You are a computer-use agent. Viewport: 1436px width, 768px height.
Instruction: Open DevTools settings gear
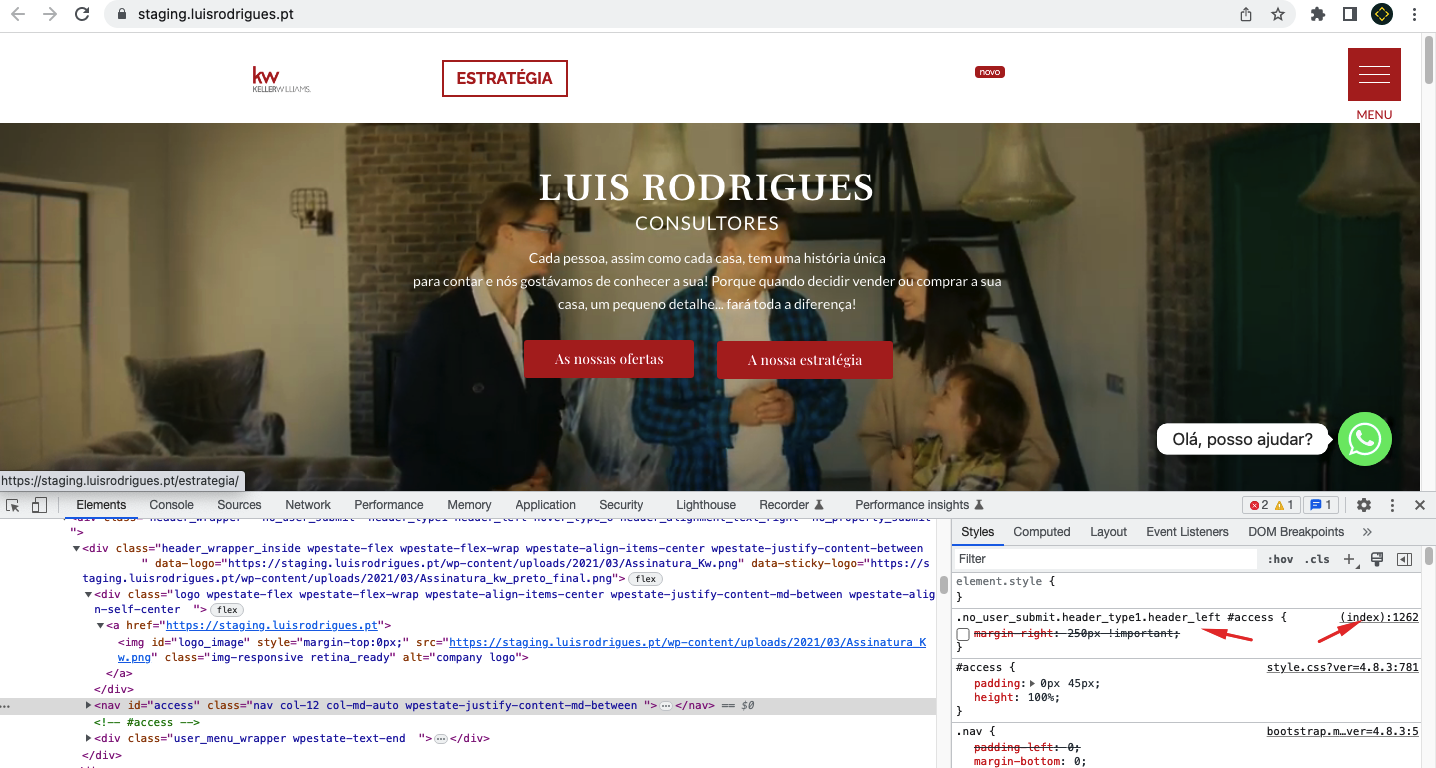pos(1364,505)
